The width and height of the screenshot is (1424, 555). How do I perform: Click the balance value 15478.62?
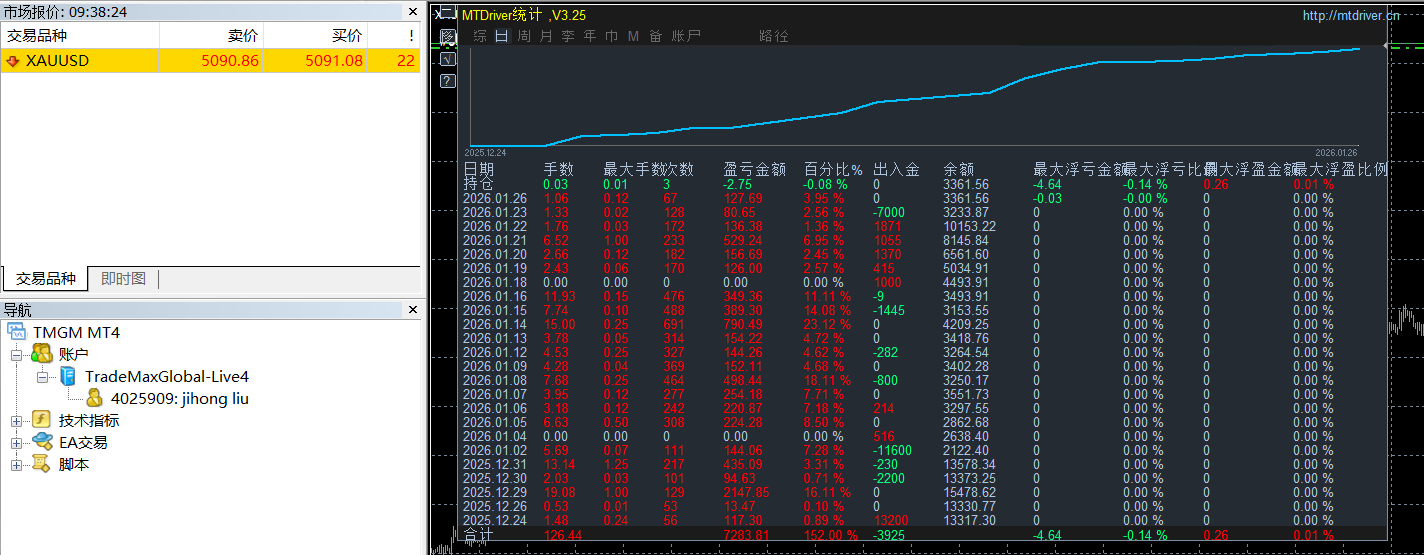point(969,492)
